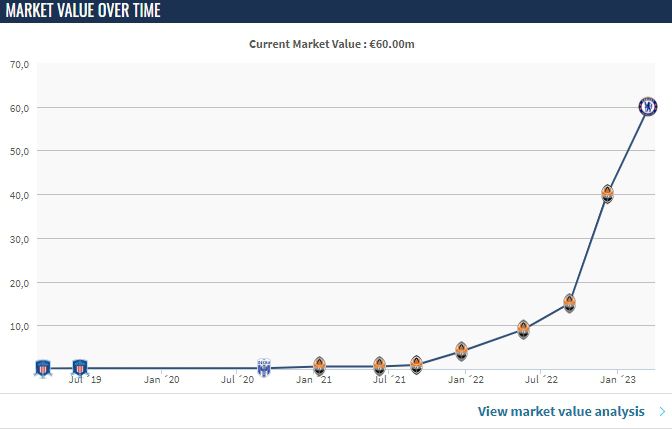Click the Shakhtar crest at Jul '21
Screen dimensions: 672x429
coord(379,365)
